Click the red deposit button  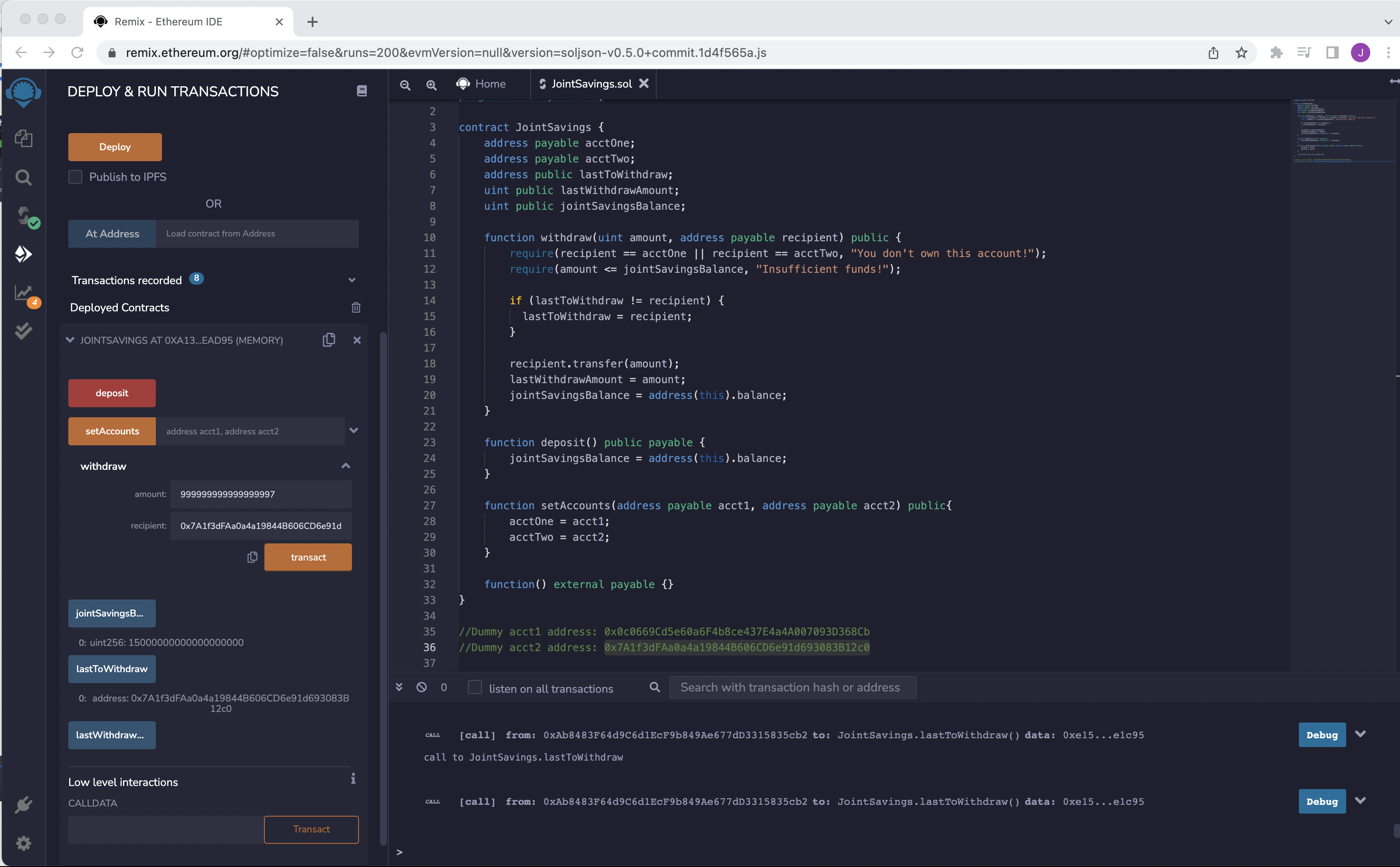(x=112, y=393)
